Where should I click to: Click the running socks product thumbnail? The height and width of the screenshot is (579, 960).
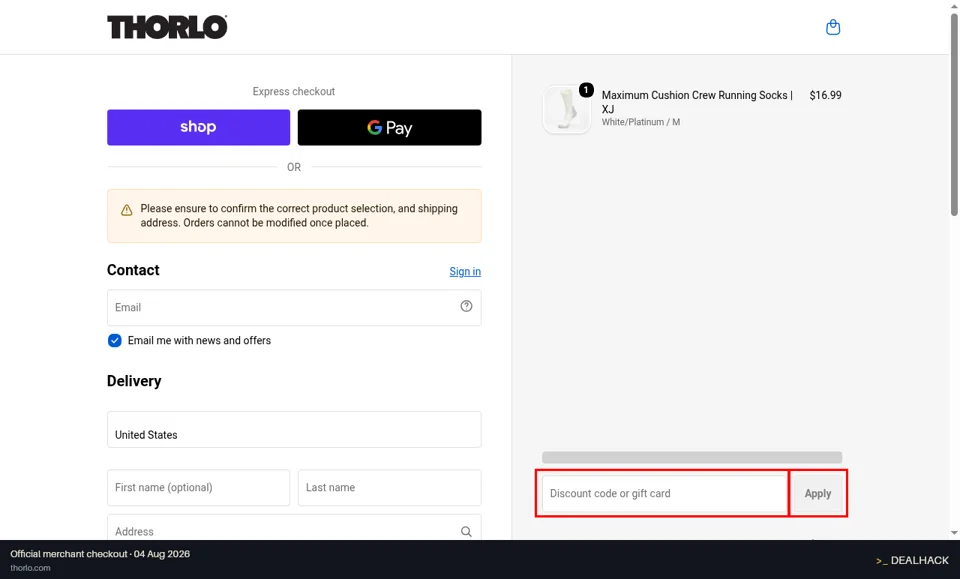pyautogui.click(x=567, y=108)
